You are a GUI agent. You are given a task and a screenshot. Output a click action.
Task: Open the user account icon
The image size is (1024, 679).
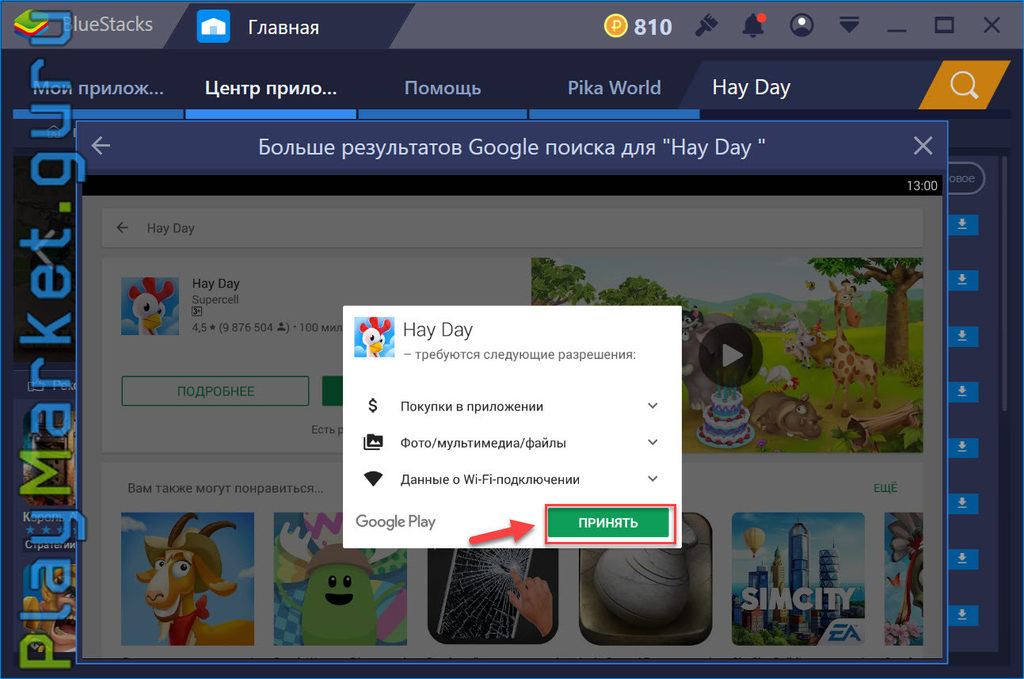(801, 26)
